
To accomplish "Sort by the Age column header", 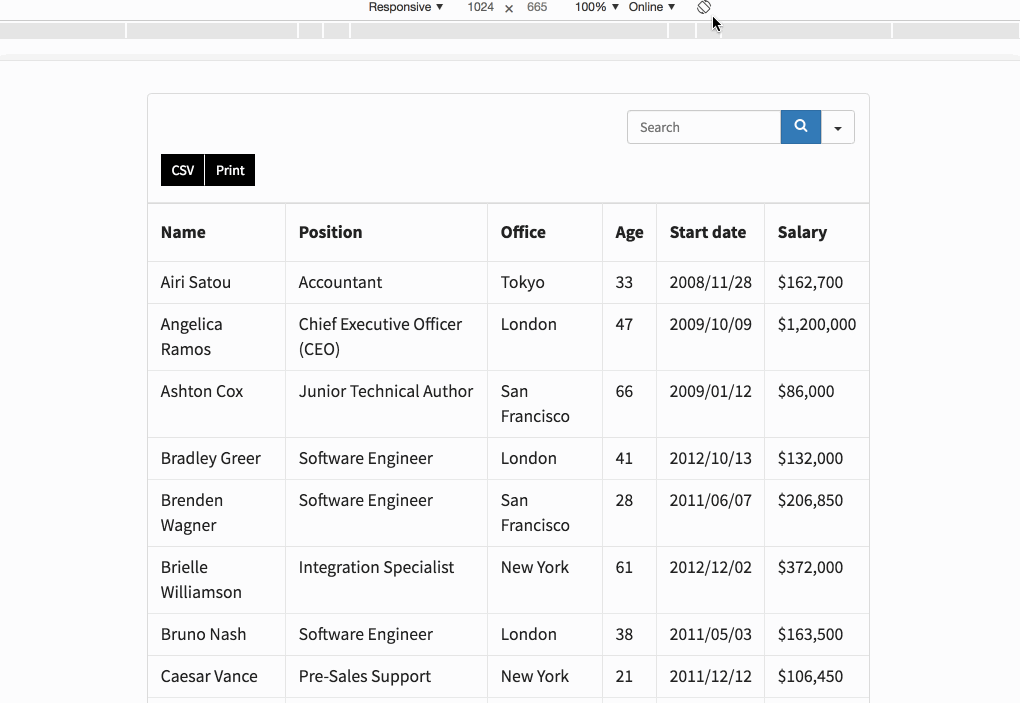I will pyautogui.click(x=629, y=233).
